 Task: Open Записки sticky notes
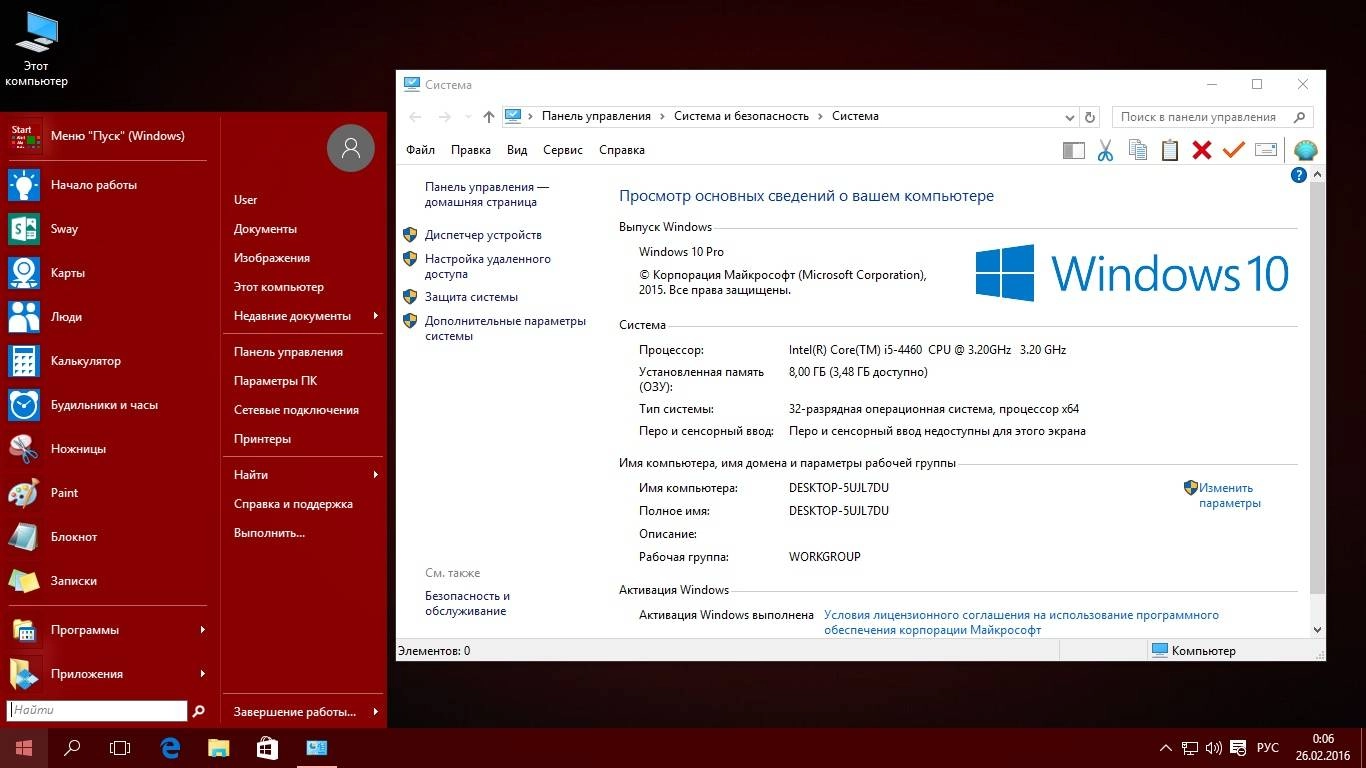click(110, 581)
